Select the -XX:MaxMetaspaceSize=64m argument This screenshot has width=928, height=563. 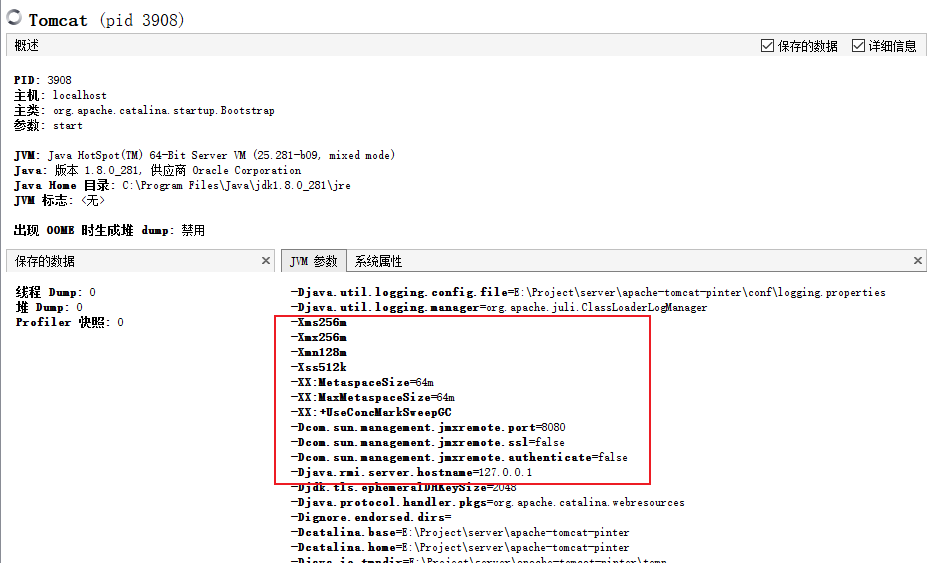372,397
